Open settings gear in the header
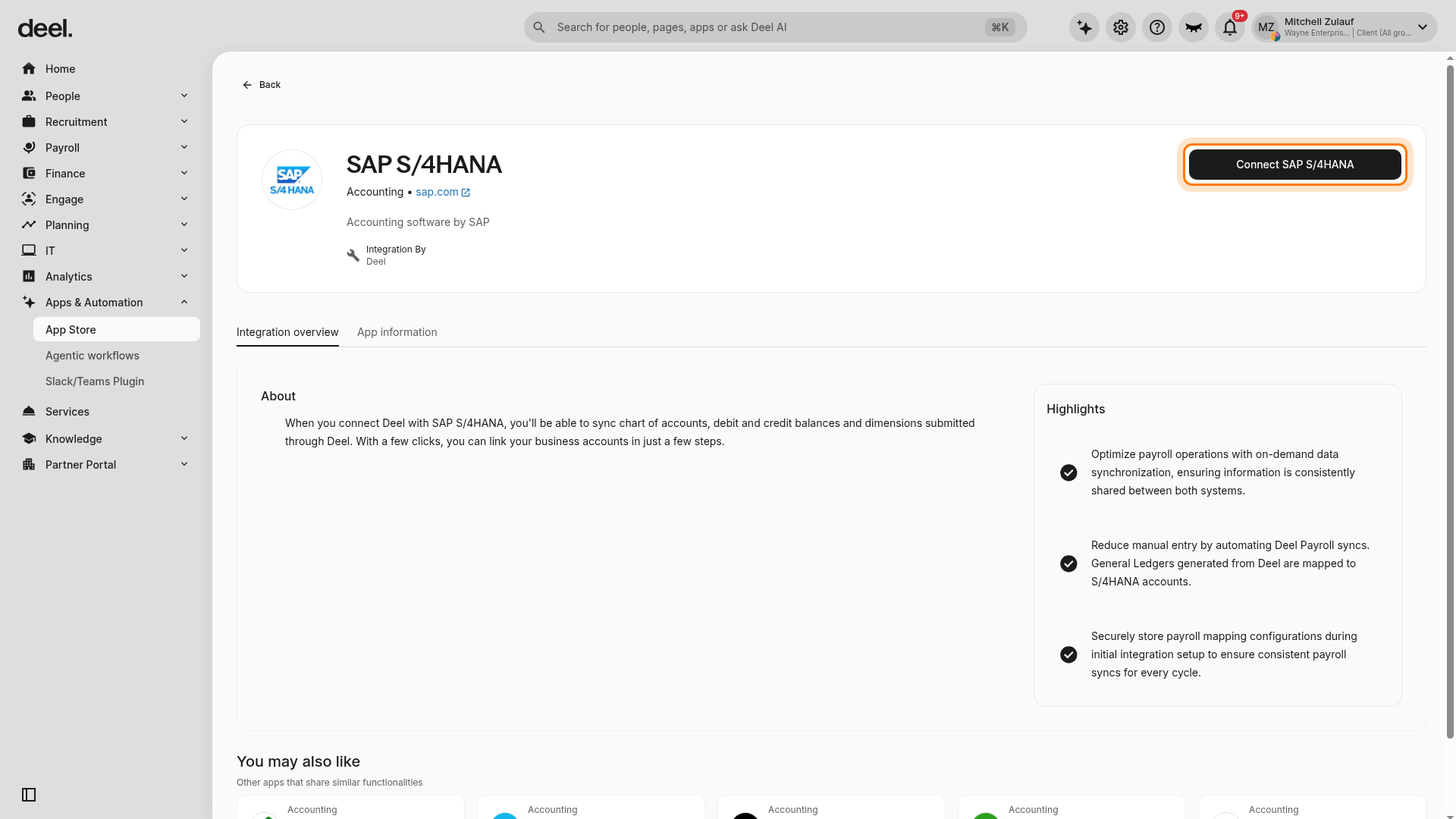This screenshot has height=819, width=1456. point(1121,28)
